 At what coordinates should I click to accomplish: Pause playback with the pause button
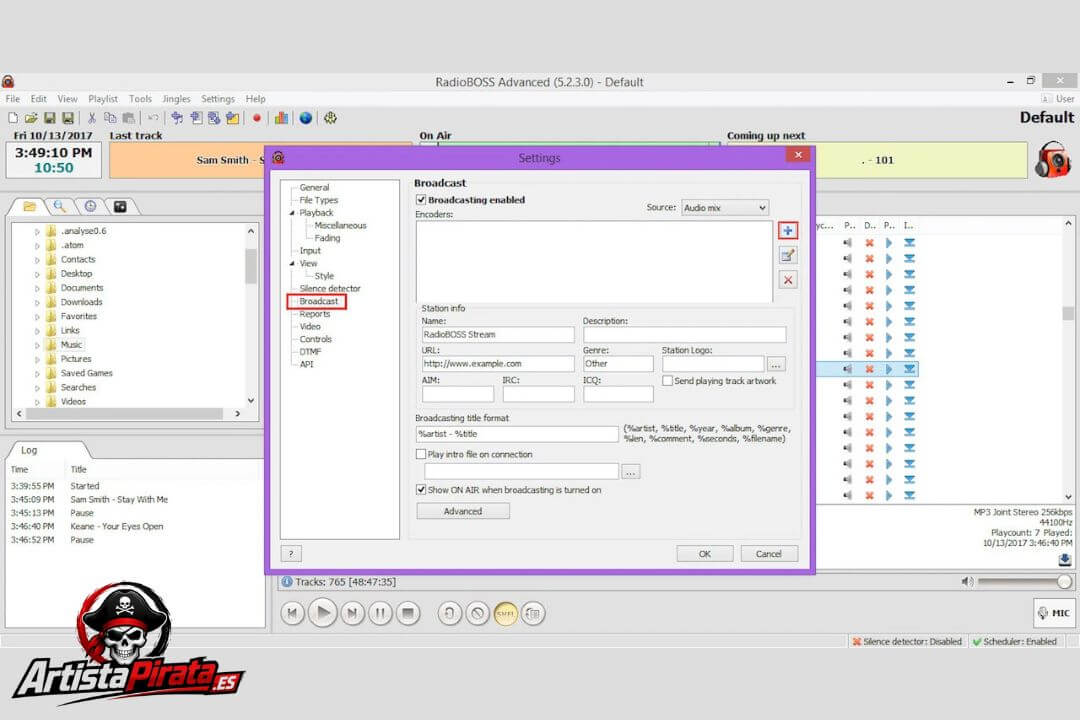click(380, 613)
